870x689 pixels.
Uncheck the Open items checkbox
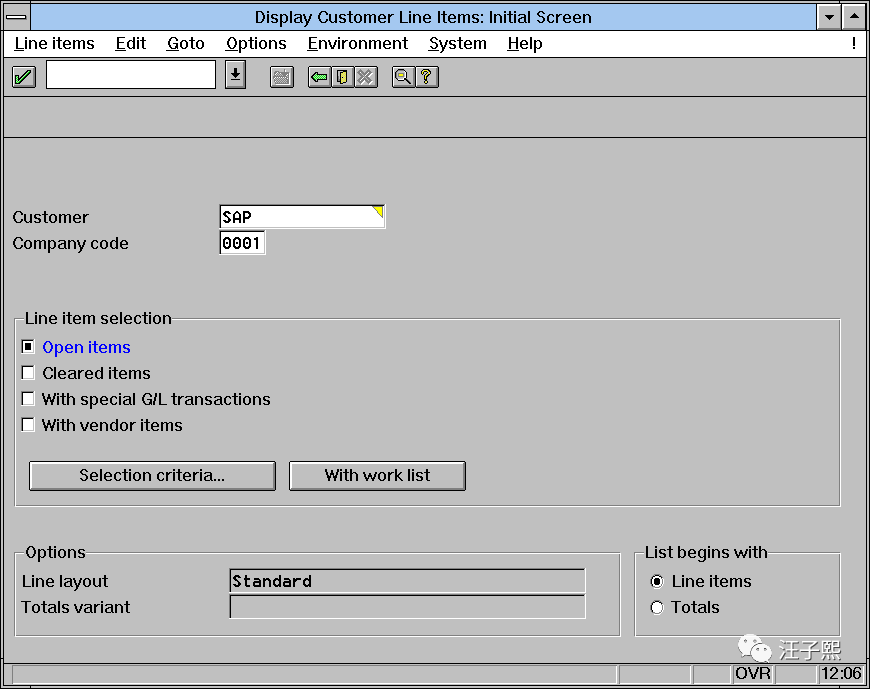[28, 347]
